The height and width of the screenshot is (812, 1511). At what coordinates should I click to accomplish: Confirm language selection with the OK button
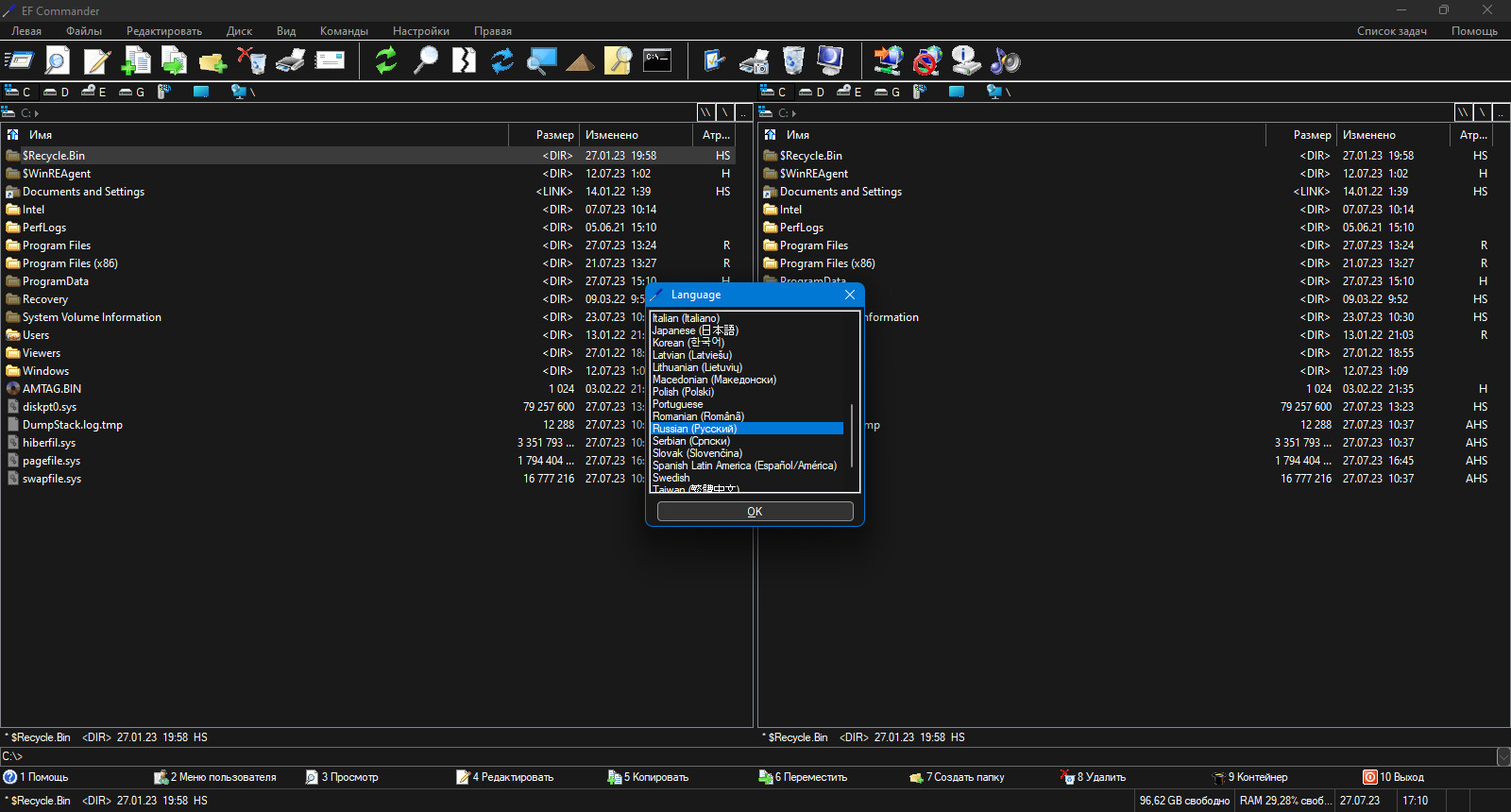point(755,511)
